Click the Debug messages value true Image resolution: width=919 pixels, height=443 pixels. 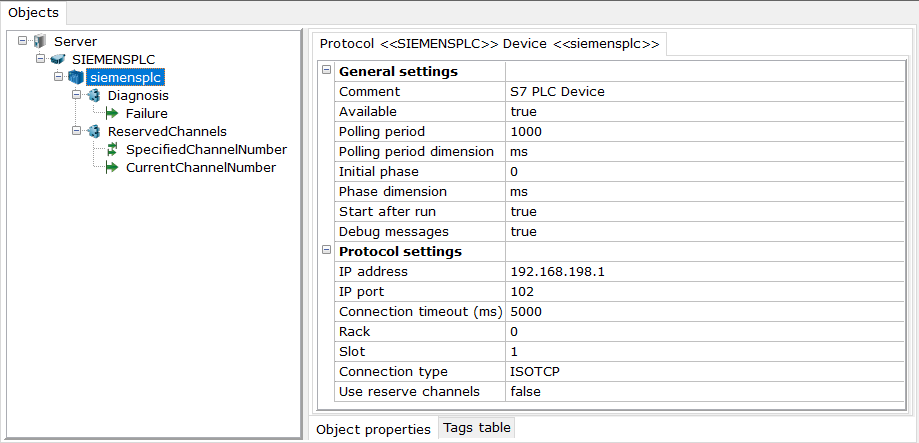[705, 231]
